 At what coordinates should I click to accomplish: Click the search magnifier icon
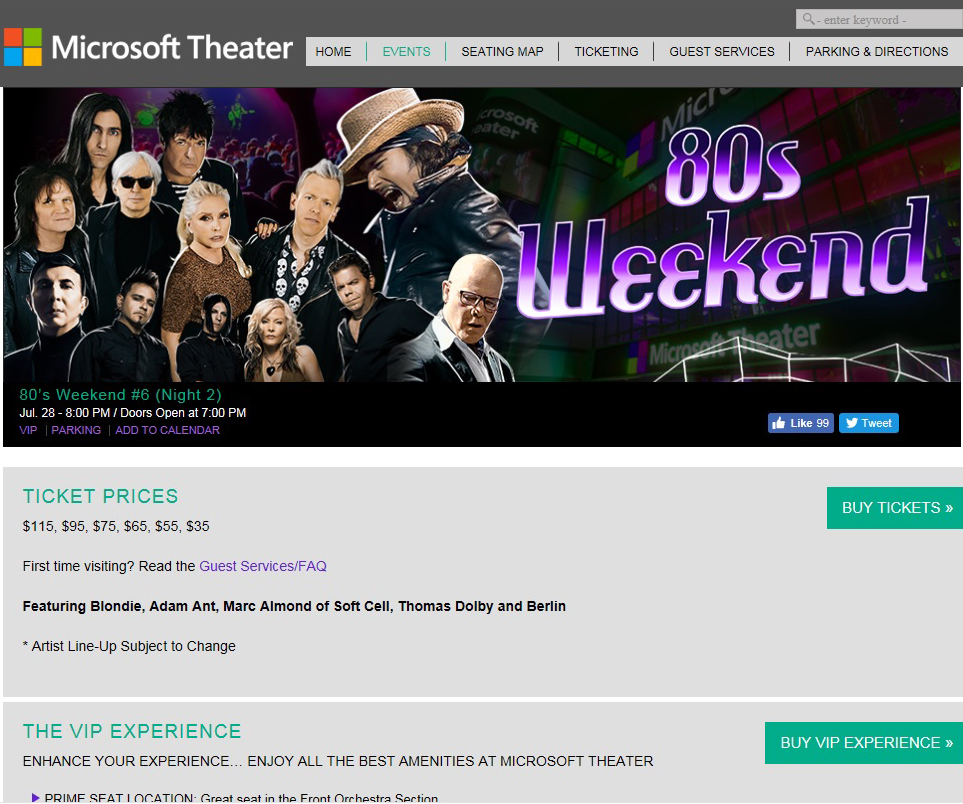click(x=807, y=19)
